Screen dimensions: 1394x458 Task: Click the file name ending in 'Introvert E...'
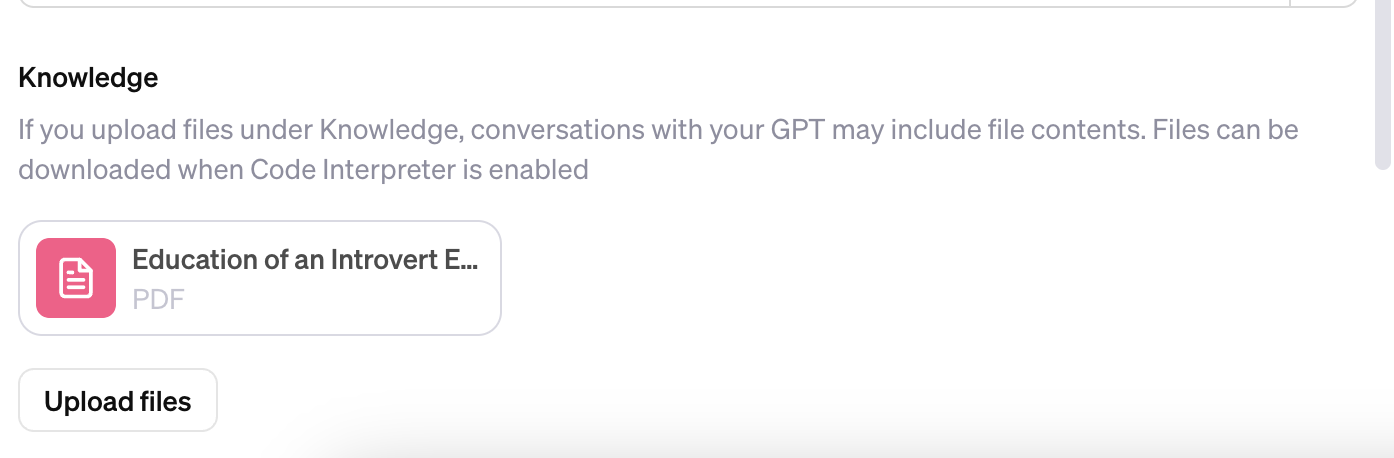pyautogui.click(x=305, y=260)
